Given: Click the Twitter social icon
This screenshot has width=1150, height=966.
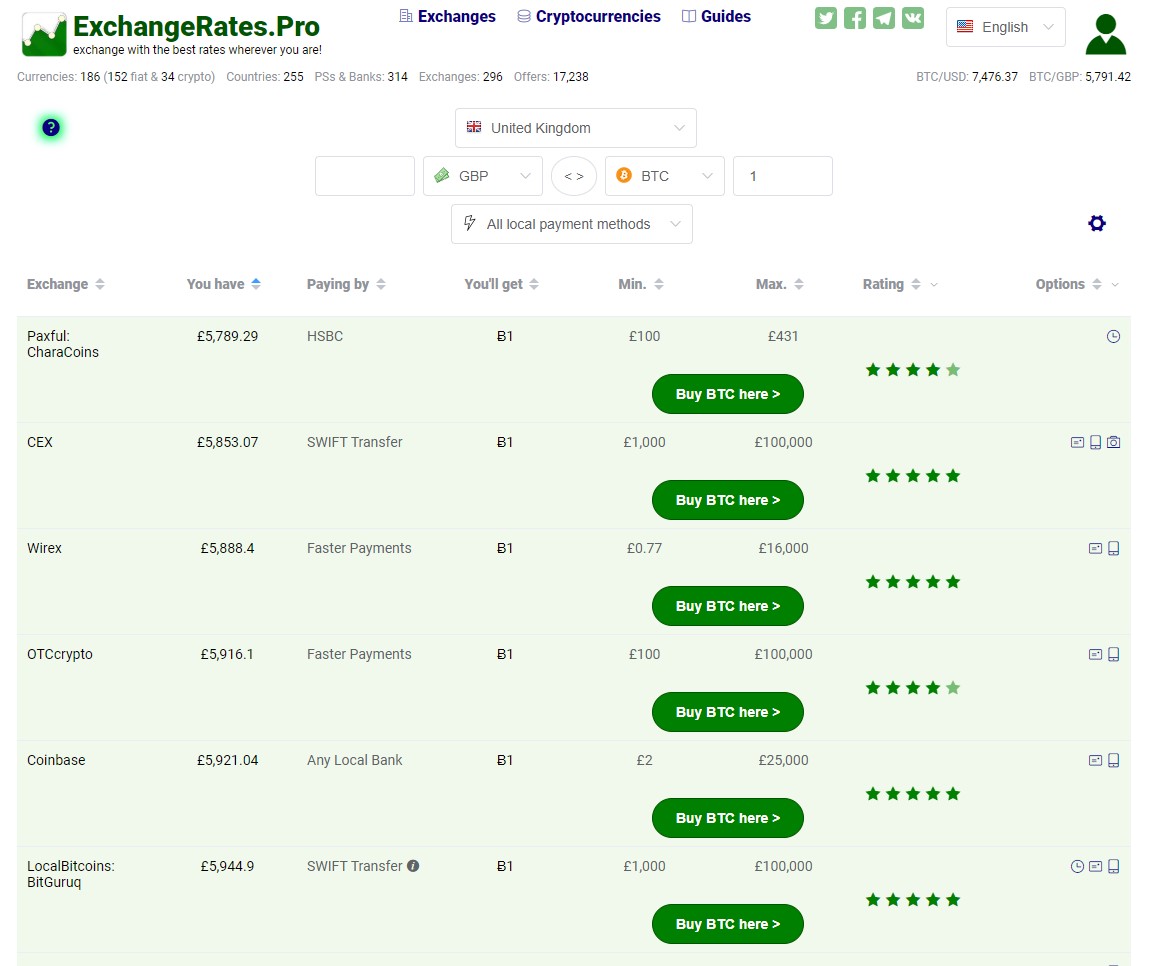Looking at the screenshot, I should click(826, 18).
